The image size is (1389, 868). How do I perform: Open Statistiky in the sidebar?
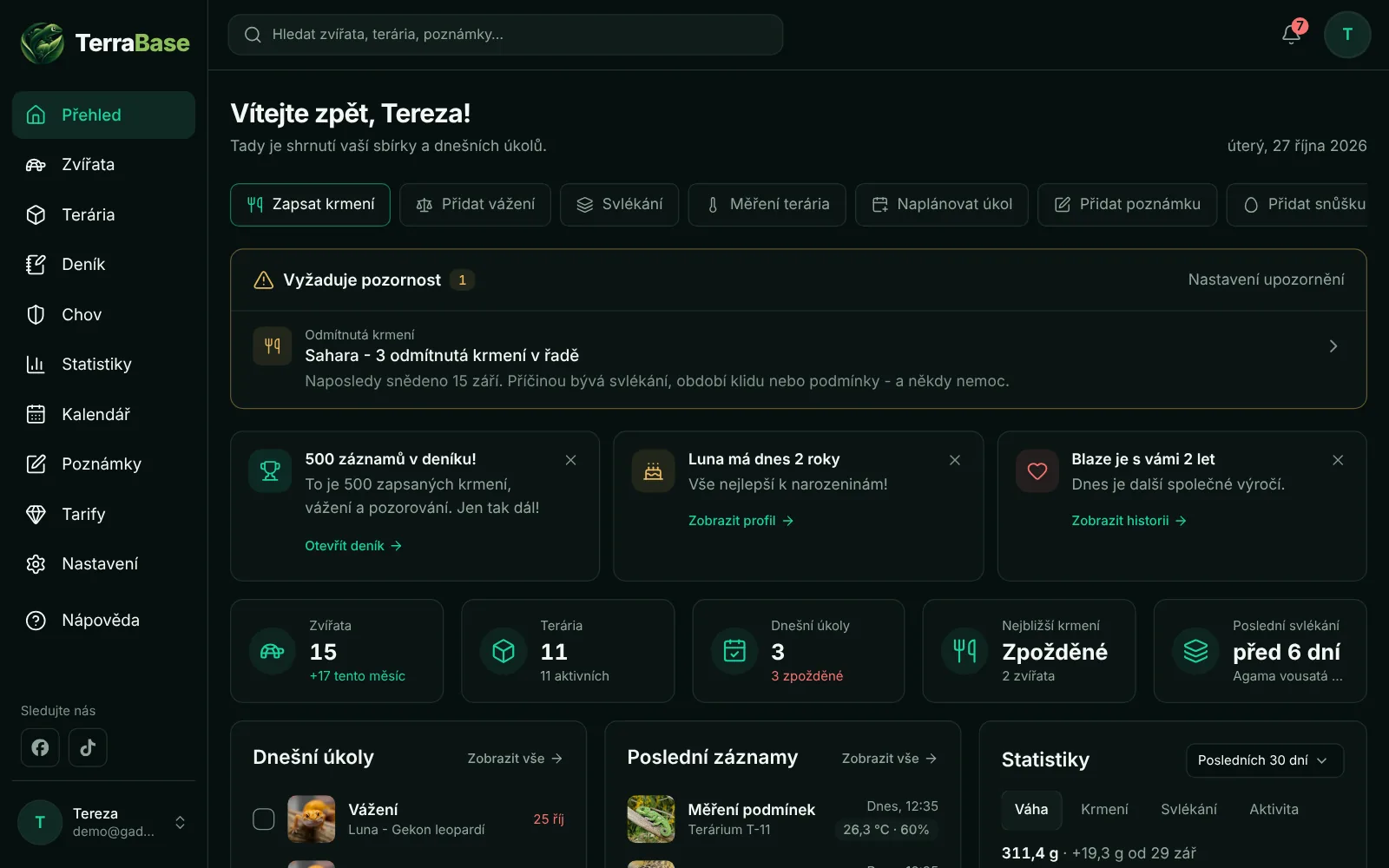(103, 365)
